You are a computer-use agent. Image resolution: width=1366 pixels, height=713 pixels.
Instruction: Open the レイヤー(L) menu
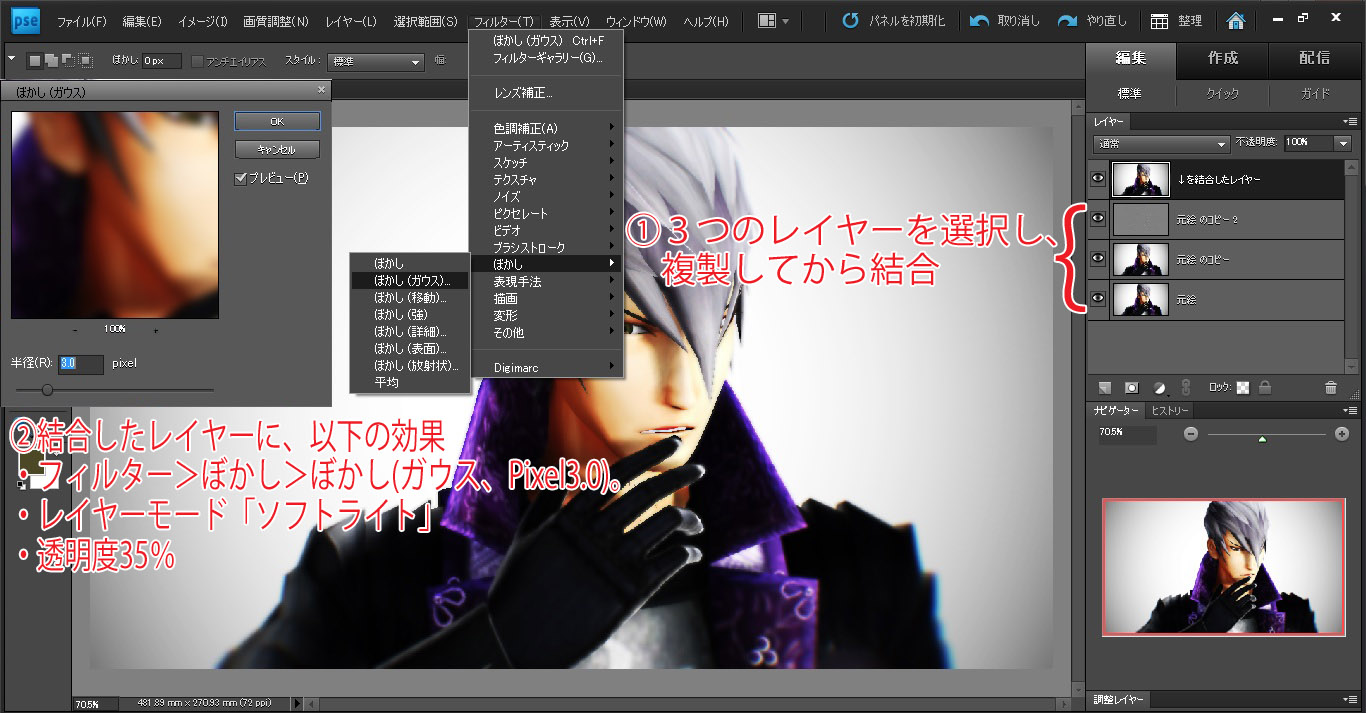click(x=350, y=21)
